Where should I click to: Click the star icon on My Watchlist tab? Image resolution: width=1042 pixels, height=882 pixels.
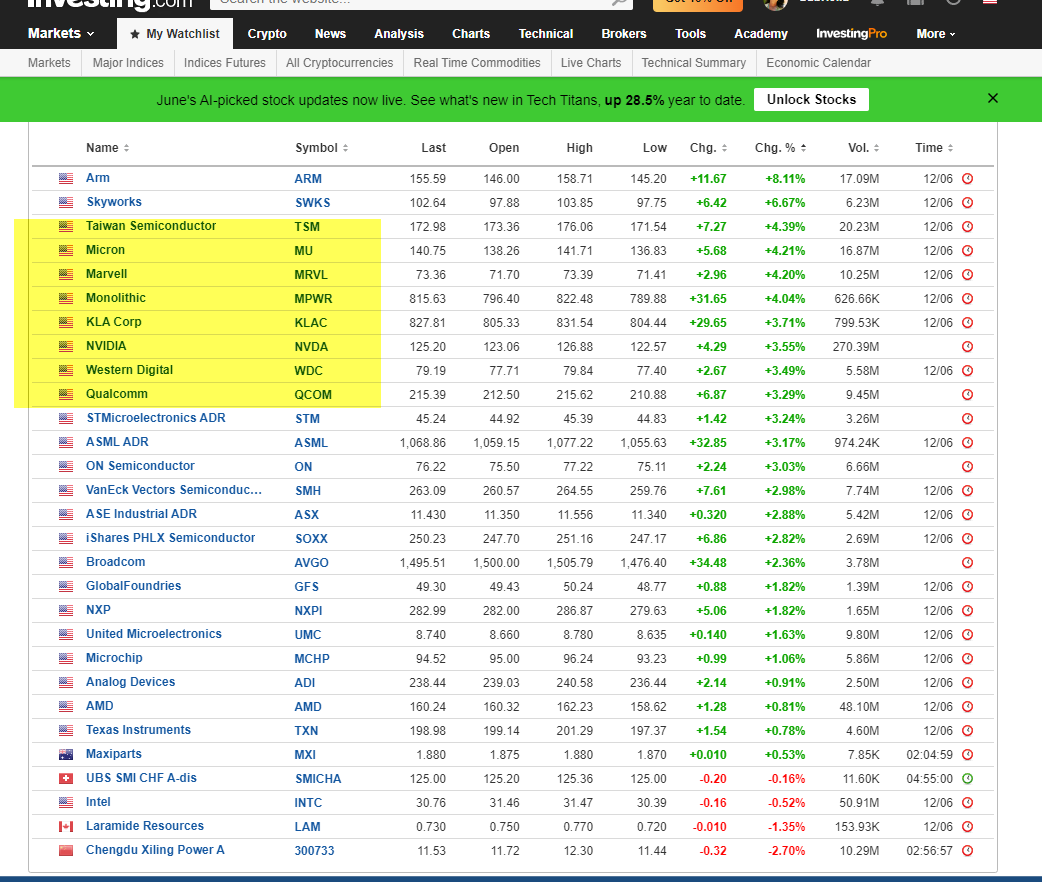click(135, 34)
